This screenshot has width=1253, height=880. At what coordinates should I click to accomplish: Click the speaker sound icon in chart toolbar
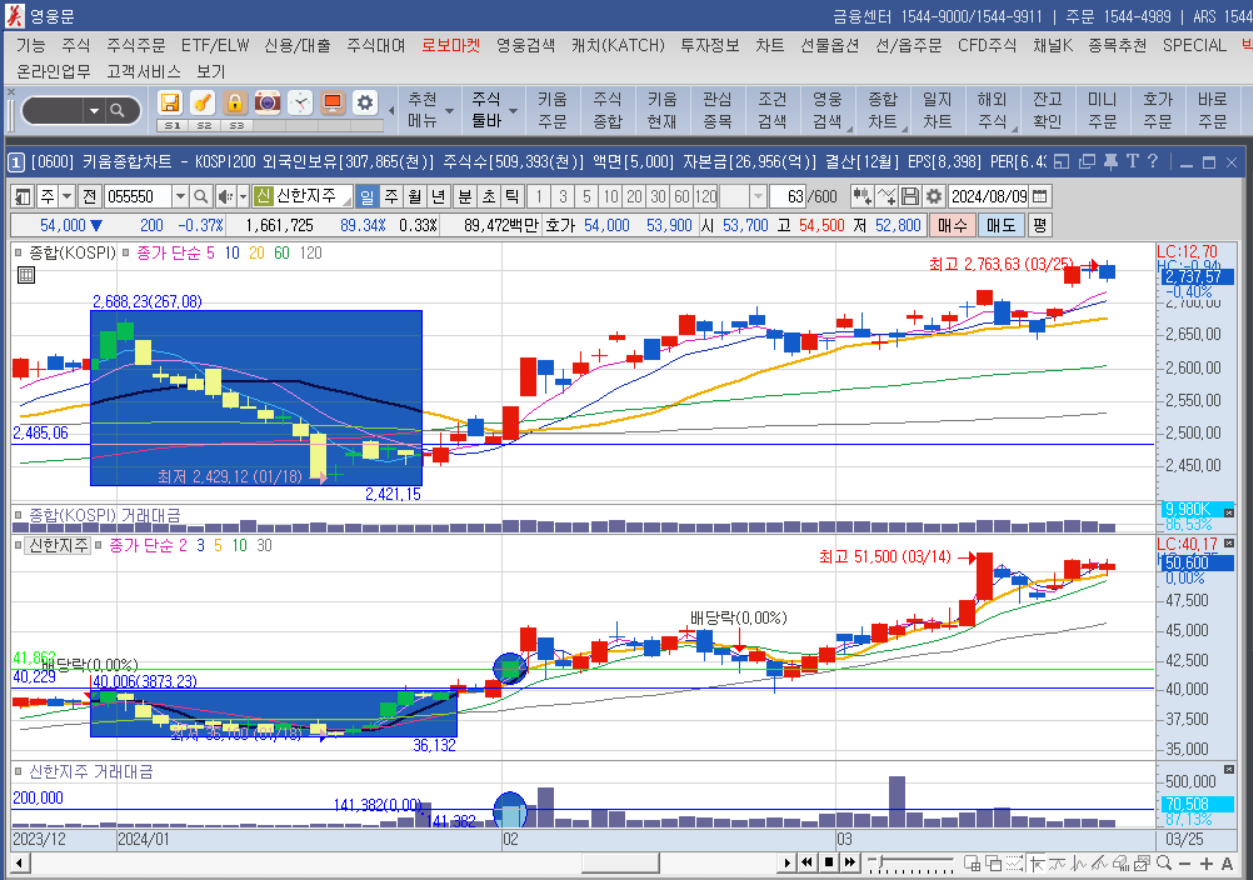226,196
